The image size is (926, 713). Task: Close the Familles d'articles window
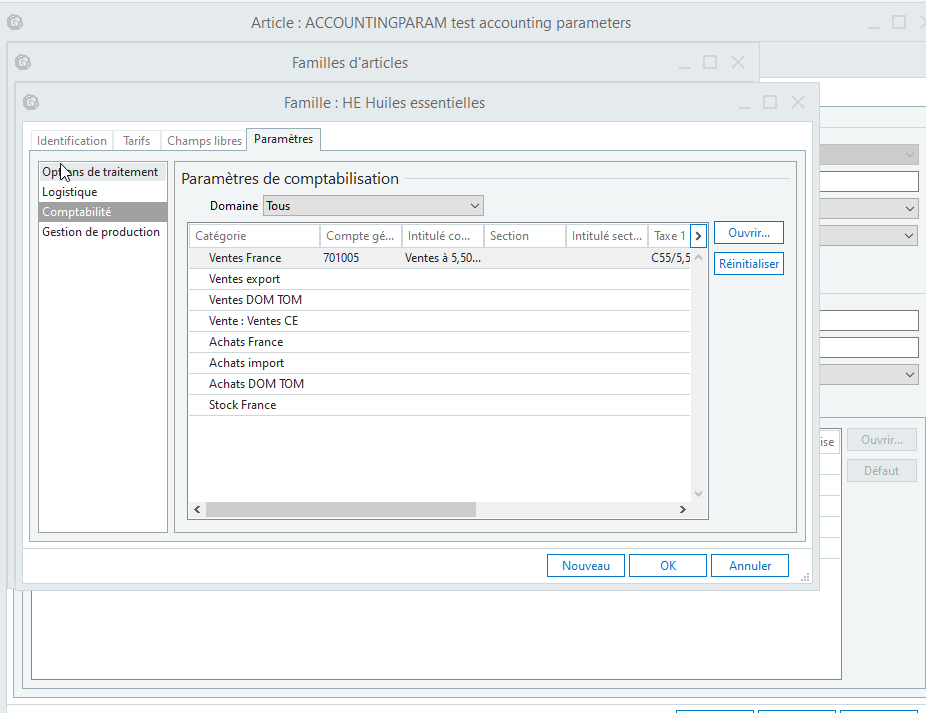click(x=738, y=62)
